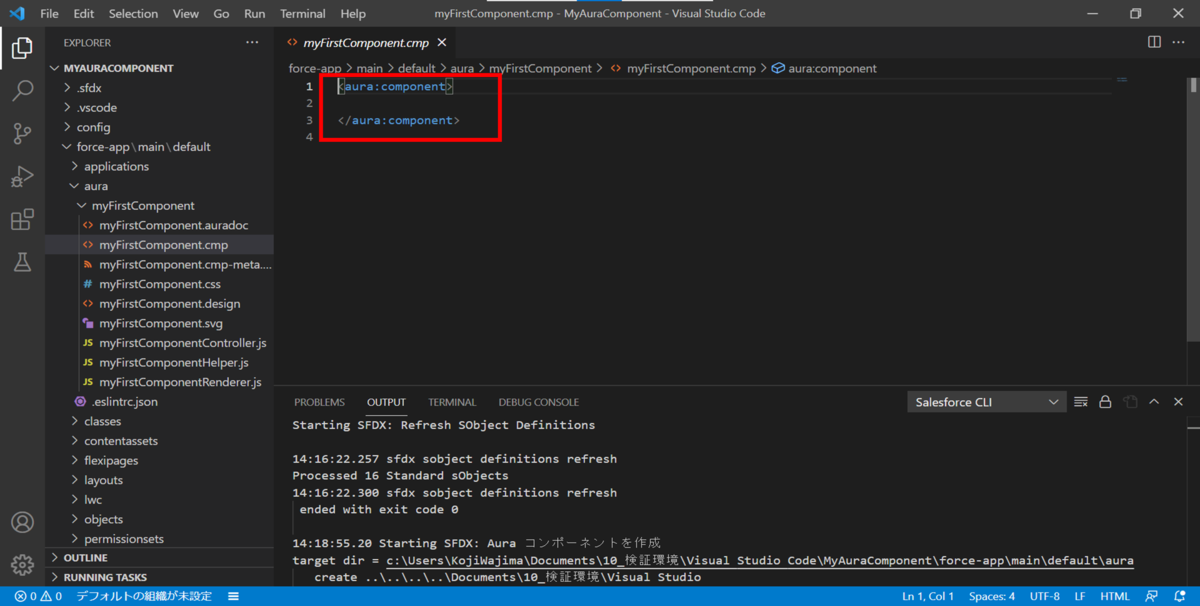Open editor more actions ellipsis

pyautogui.click(x=1180, y=42)
